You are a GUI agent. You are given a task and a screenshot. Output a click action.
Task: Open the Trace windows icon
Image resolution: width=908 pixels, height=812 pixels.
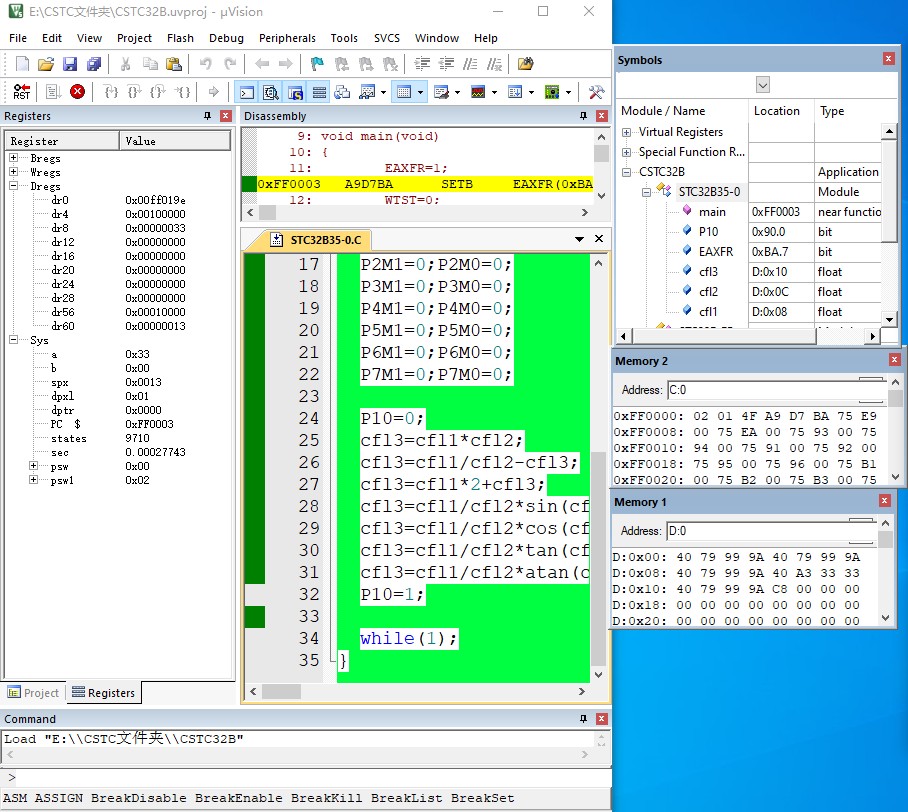click(515, 92)
